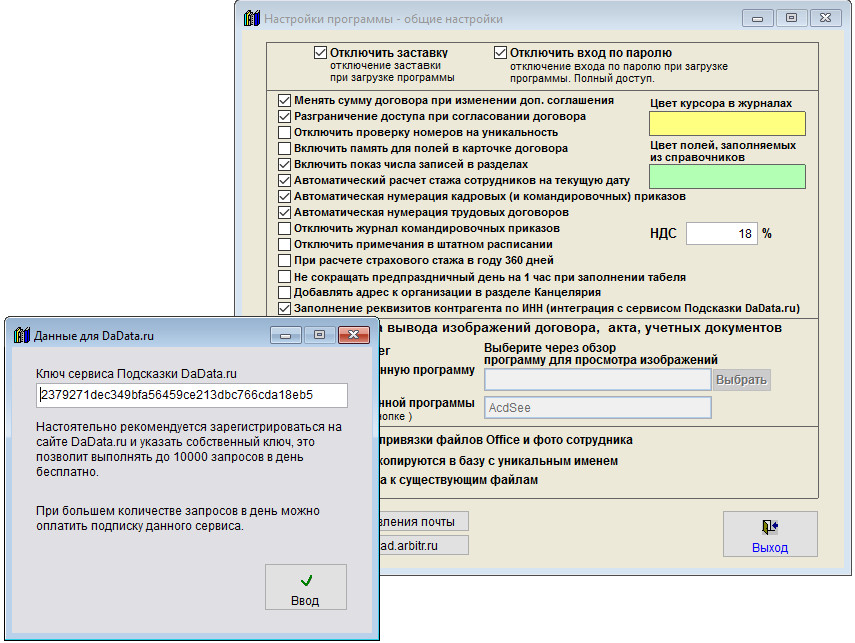Toggle the Отключить заставку checkbox

(321, 53)
